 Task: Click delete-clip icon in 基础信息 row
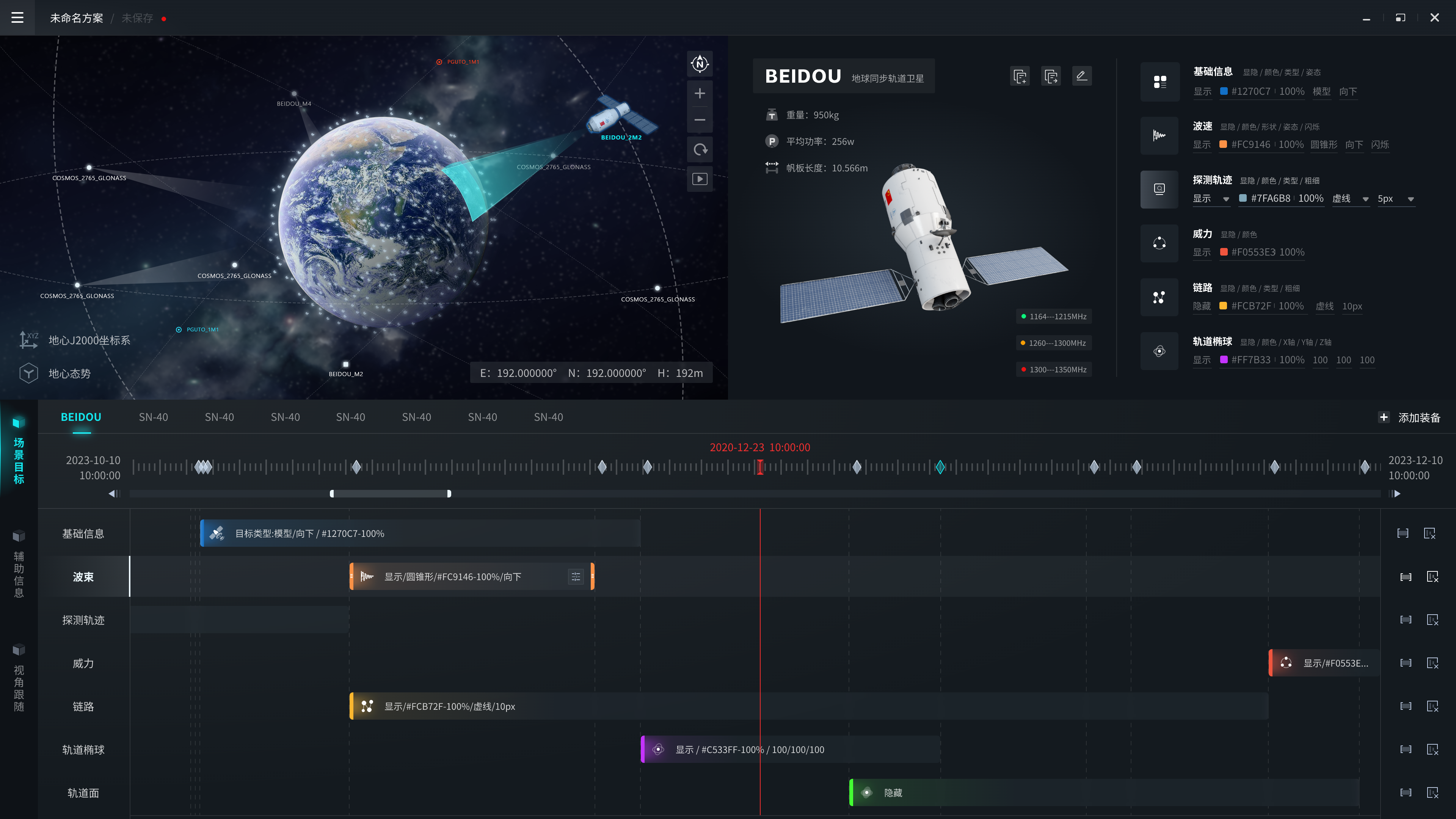[1430, 533]
